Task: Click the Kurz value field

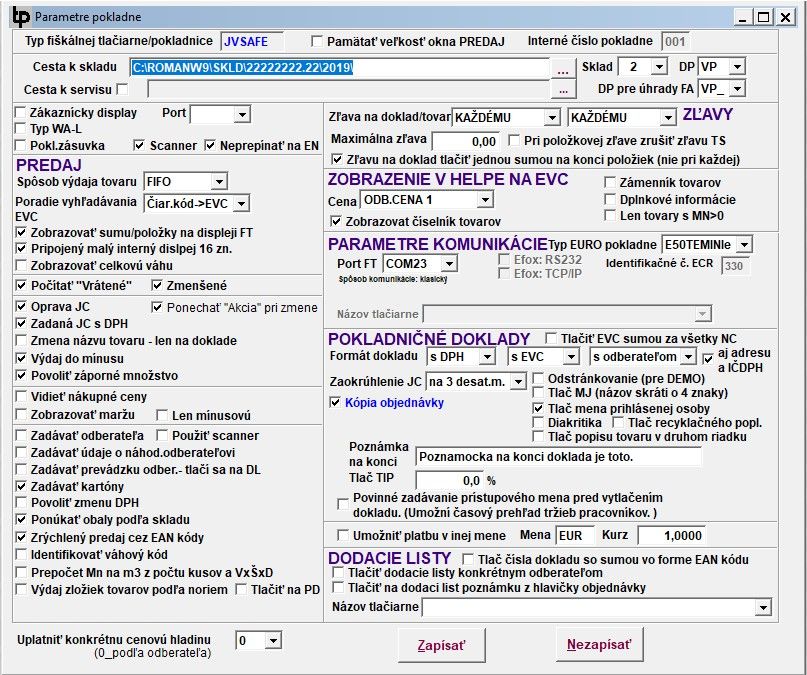Action: click(x=672, y=536)
